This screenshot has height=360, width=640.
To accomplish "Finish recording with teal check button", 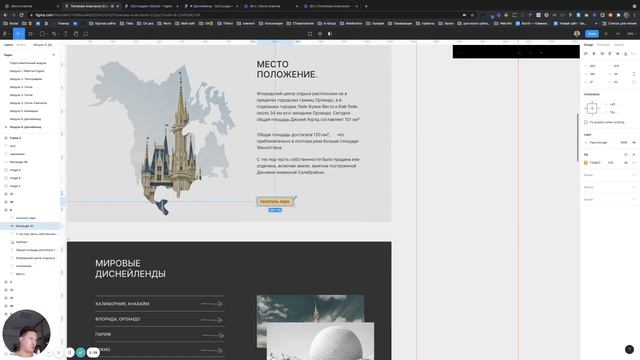I will tap(81, 352).
